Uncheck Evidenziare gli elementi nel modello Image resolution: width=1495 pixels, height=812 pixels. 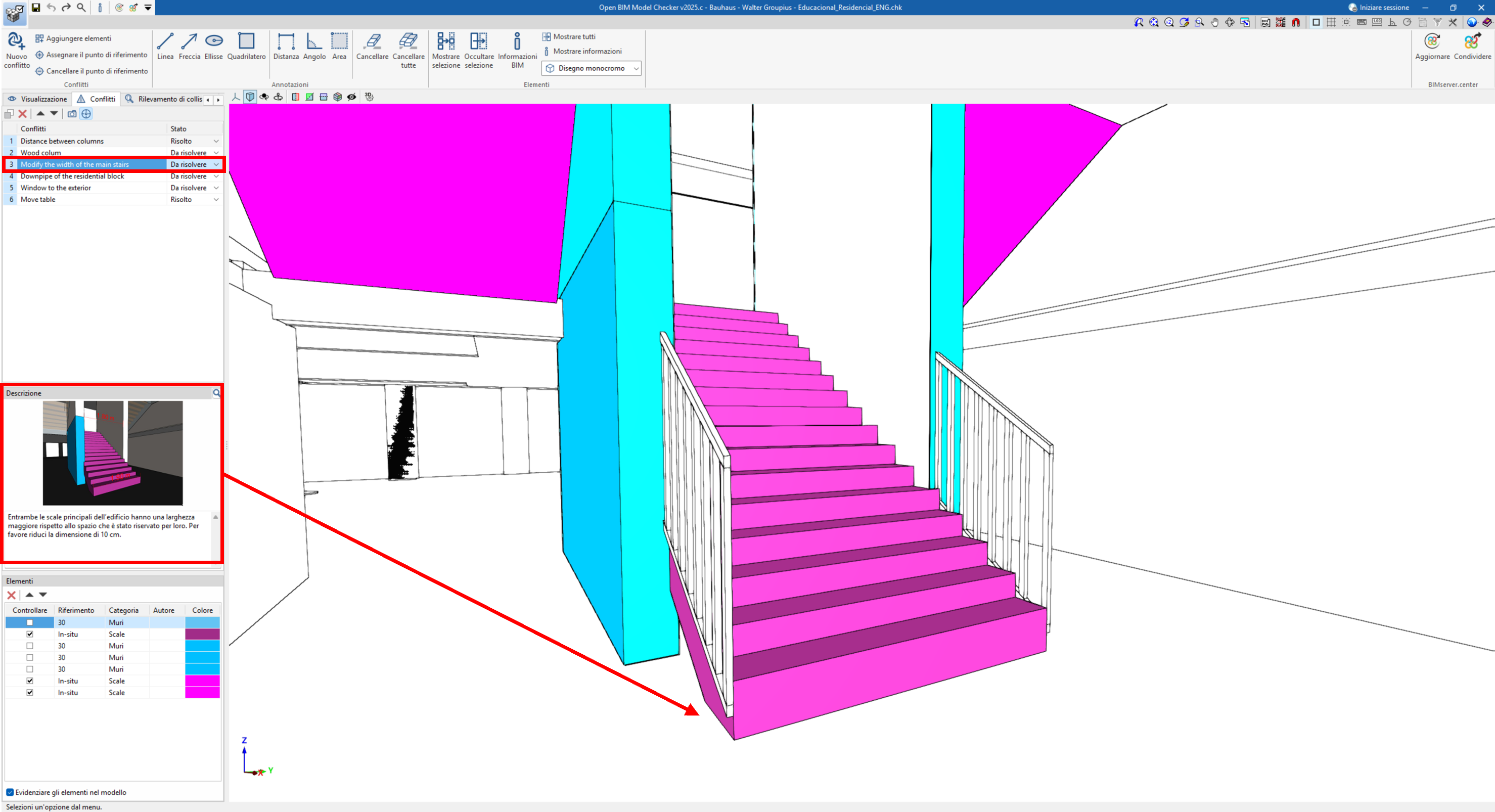pyautogui.click(x=10, y=792)
